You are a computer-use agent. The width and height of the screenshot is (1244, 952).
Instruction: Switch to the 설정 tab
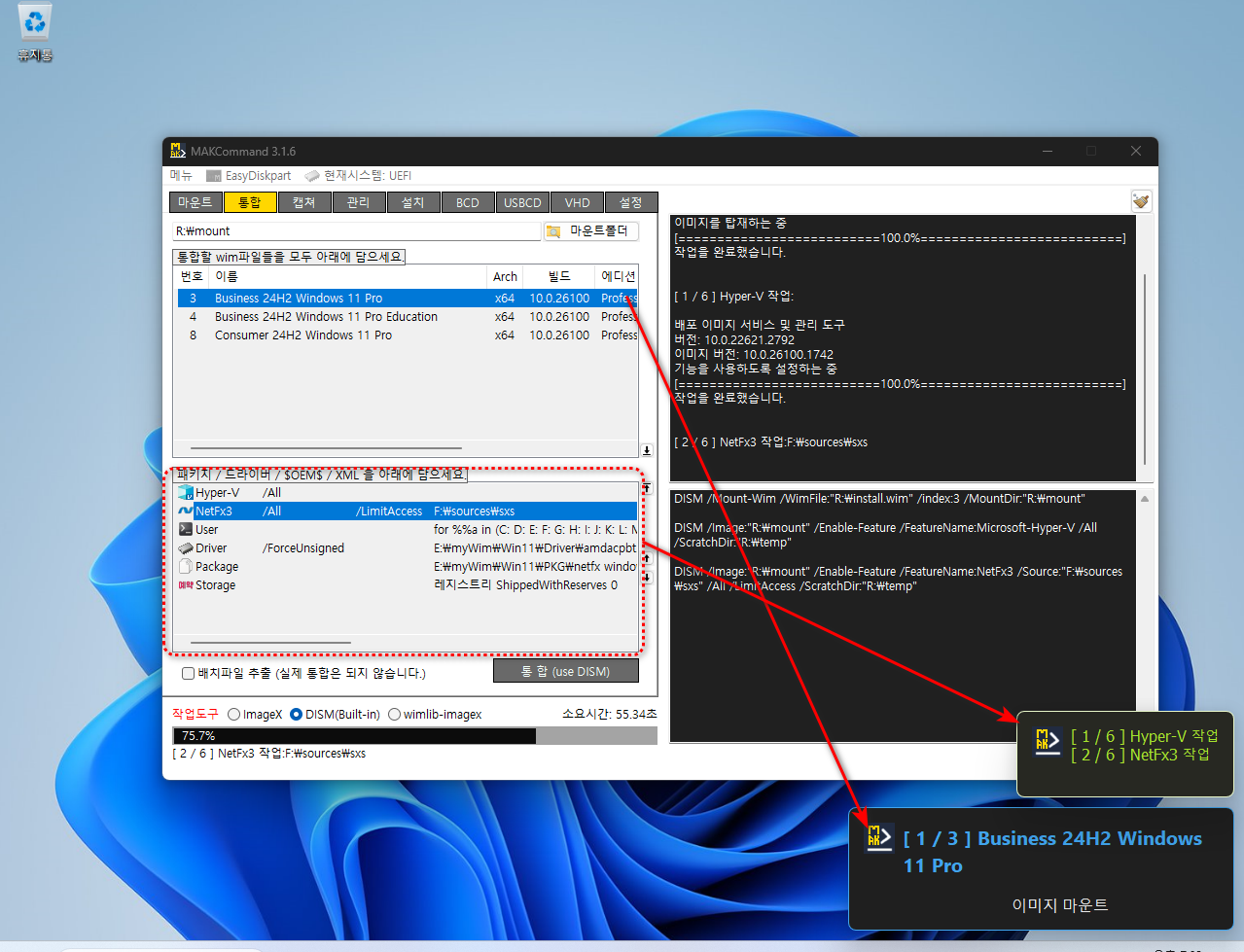tap(631, 202)
